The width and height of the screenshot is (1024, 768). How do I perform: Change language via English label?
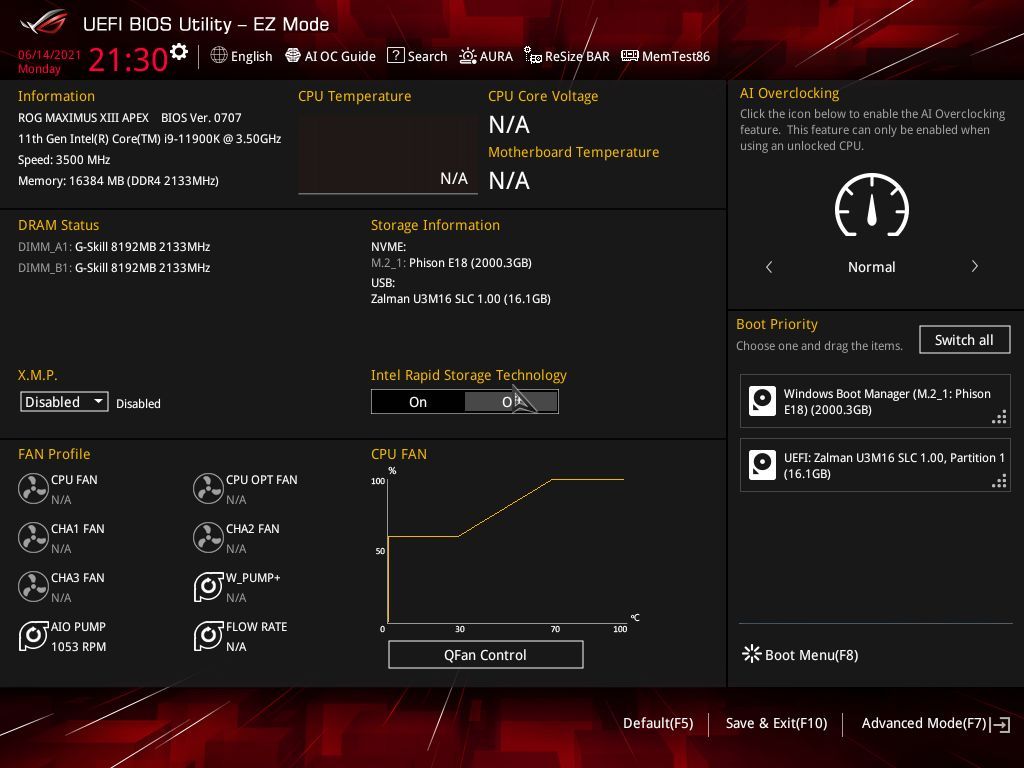pyautogui.click(x=251, y=57)
